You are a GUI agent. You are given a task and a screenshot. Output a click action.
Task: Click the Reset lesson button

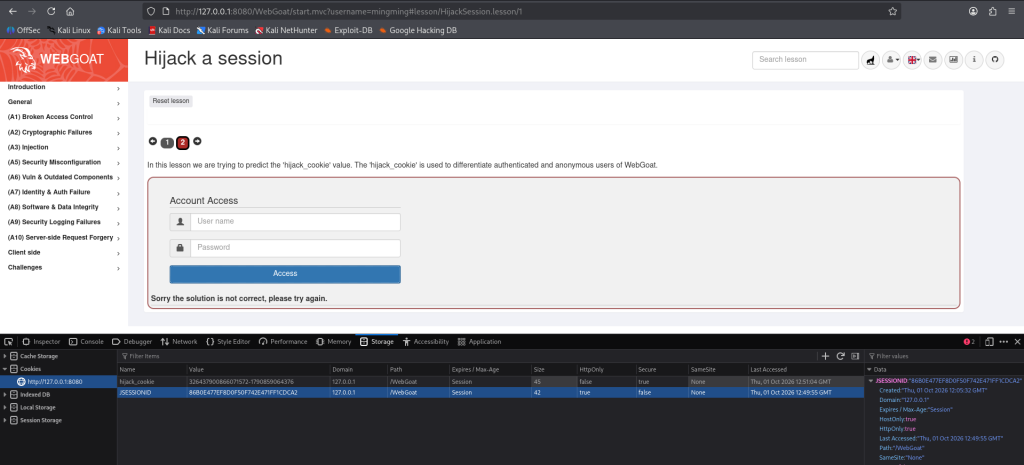171,101
